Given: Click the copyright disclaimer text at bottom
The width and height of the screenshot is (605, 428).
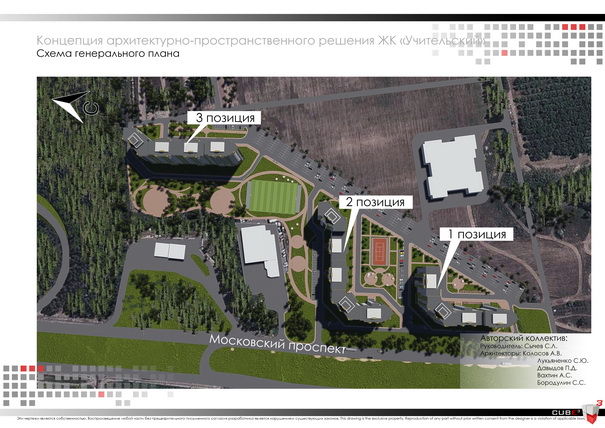Looking at the screenshot, I should point(280,415).
